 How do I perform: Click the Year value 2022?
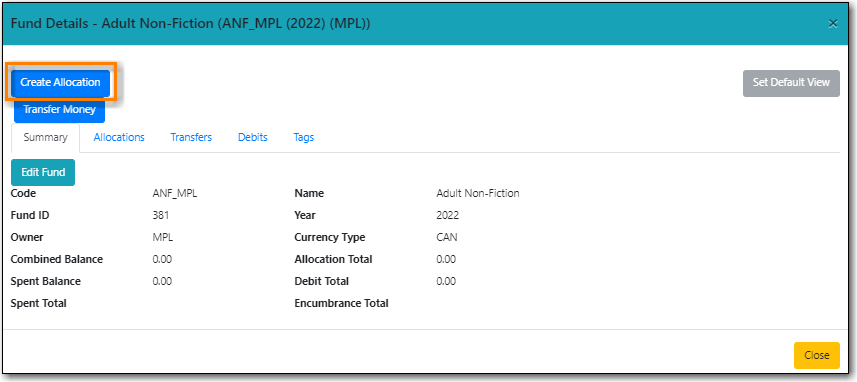coord(448,215)
